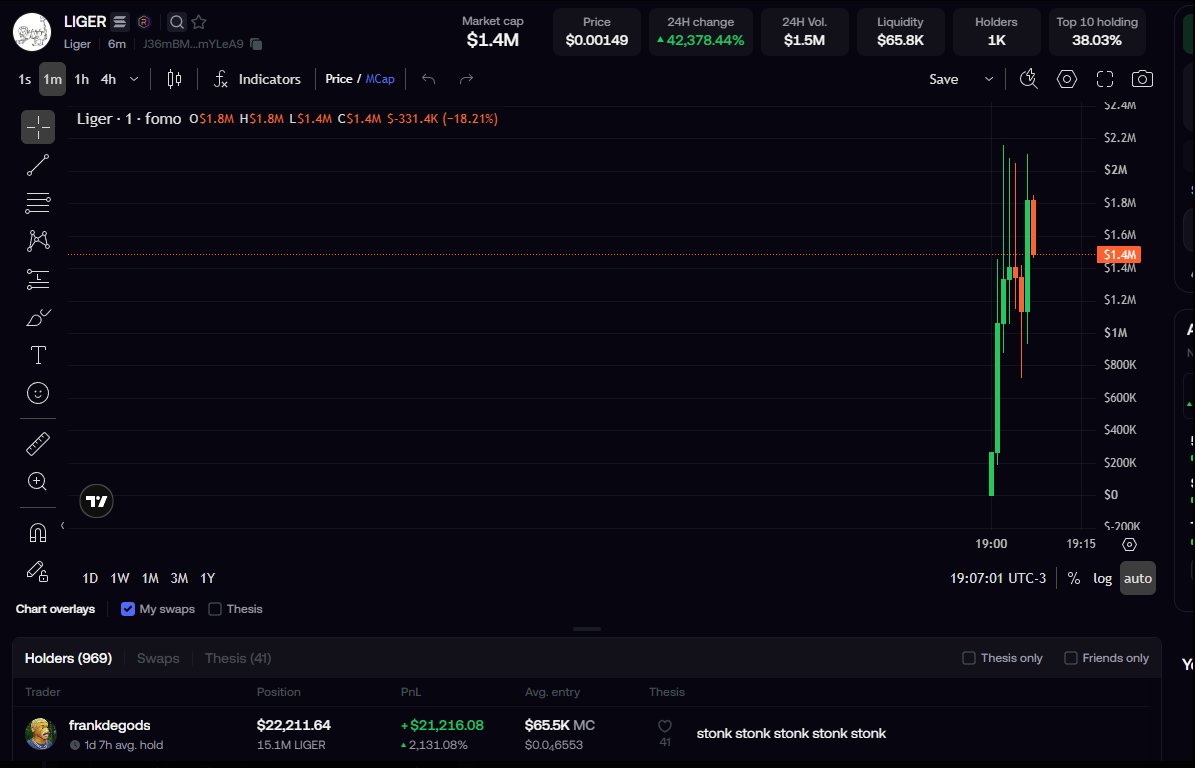Undo the last chart action
Viewport: 1195px width, 768px height.
[428, 79]
